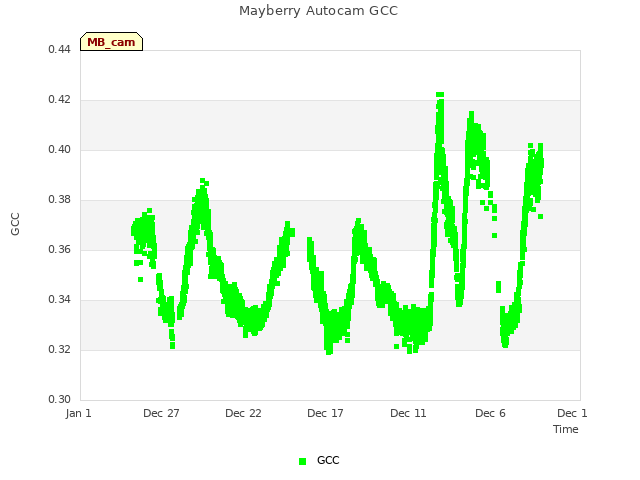
Task: Click the Dec 27 x-axis label
Action: tap(161, 413)
